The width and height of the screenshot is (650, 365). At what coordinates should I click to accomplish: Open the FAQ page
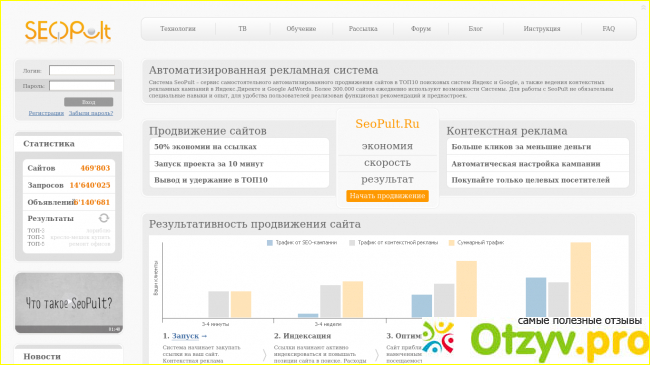609,29
